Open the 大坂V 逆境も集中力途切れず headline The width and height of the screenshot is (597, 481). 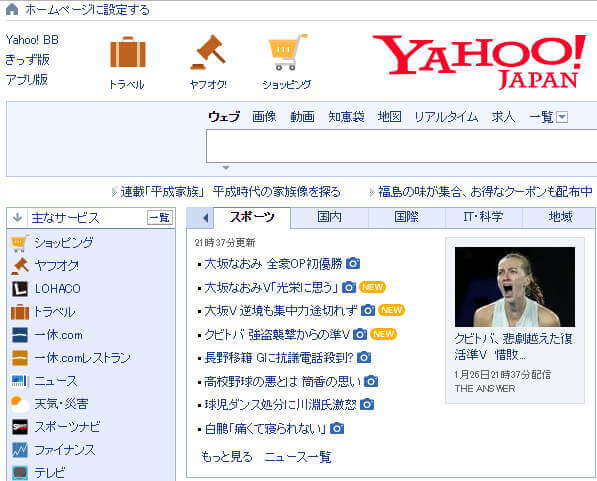(x=281, y=311)
